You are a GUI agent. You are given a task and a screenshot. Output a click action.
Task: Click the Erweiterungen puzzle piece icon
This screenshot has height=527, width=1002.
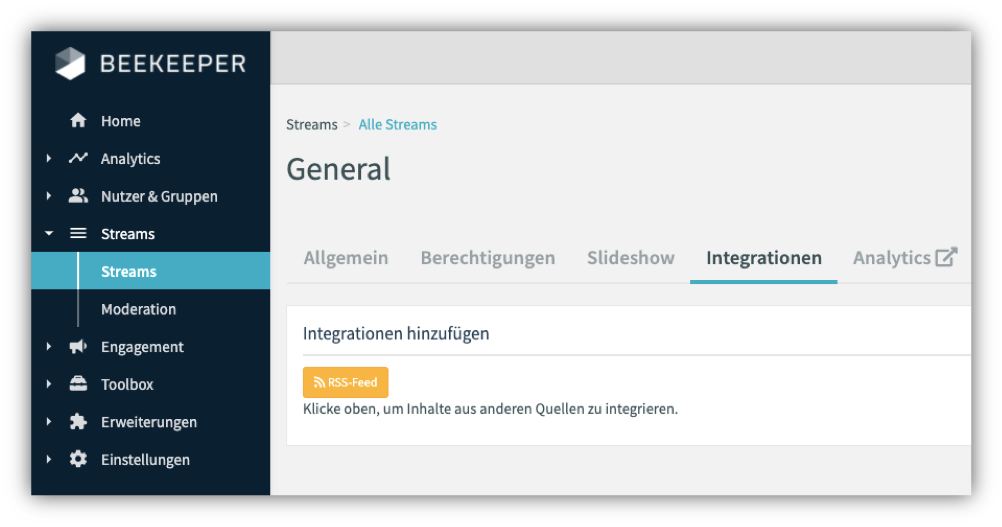78,422
